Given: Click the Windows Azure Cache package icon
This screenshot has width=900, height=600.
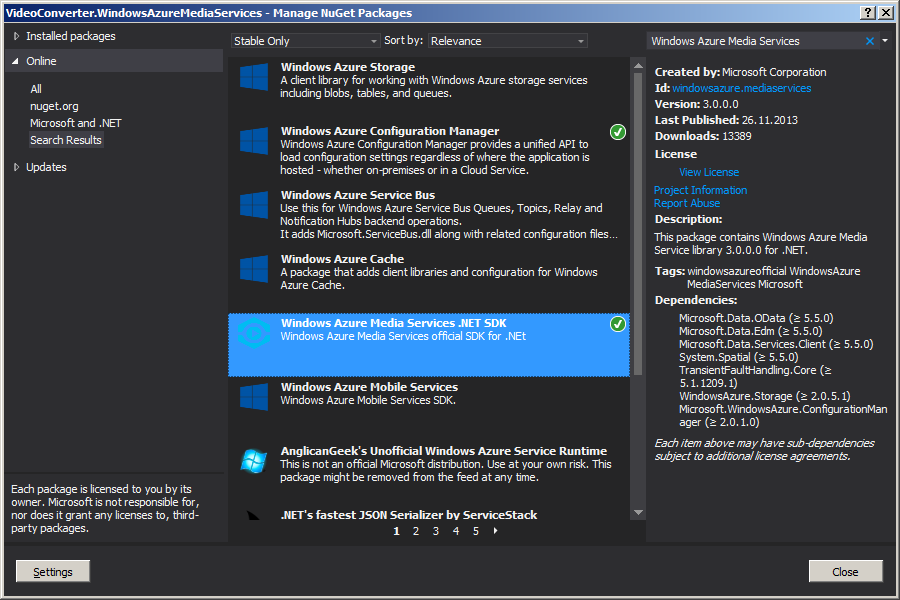Looking at the screenshot, I should click(x=252, y=270).
